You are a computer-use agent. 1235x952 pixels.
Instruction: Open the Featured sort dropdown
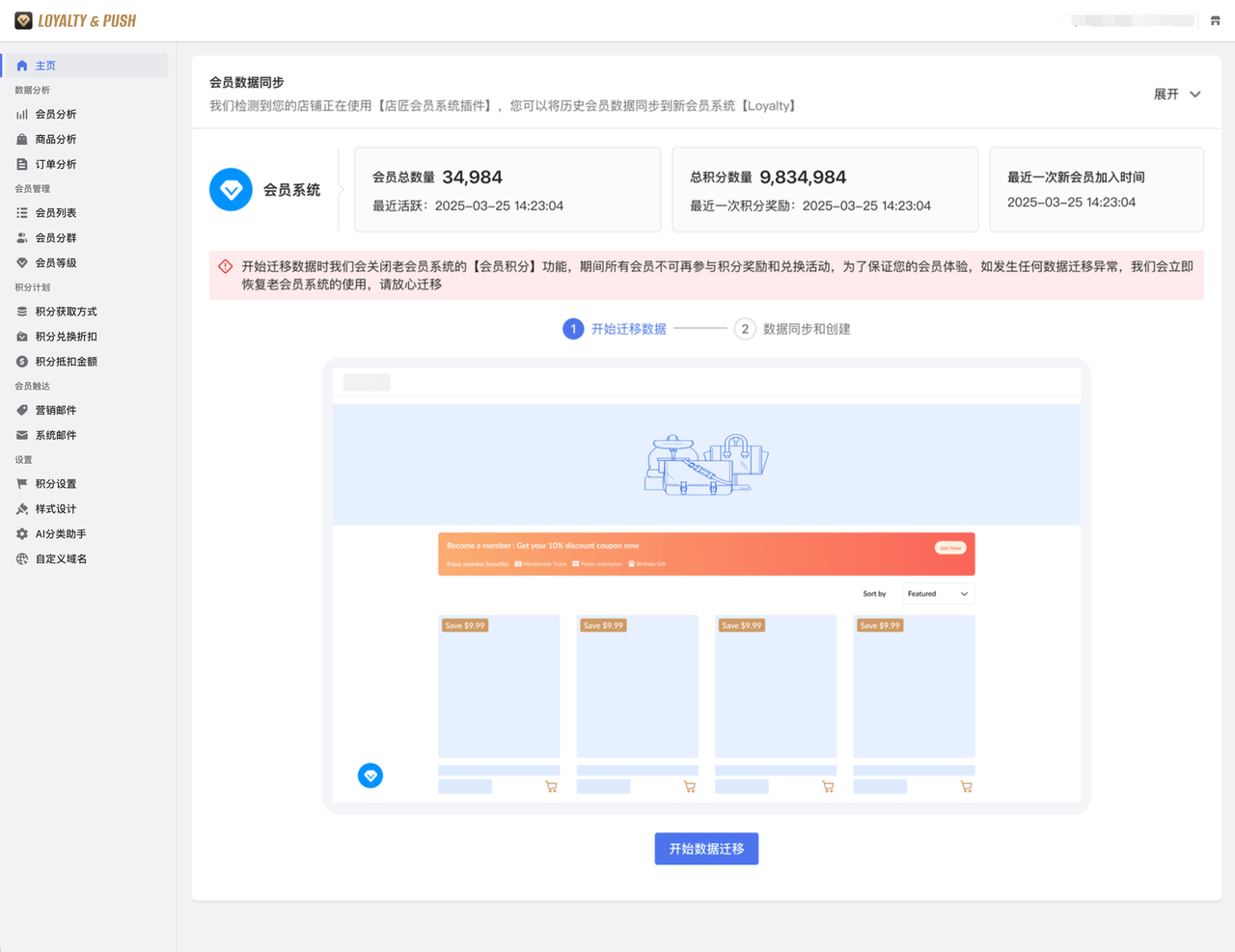tap(938, 594)
